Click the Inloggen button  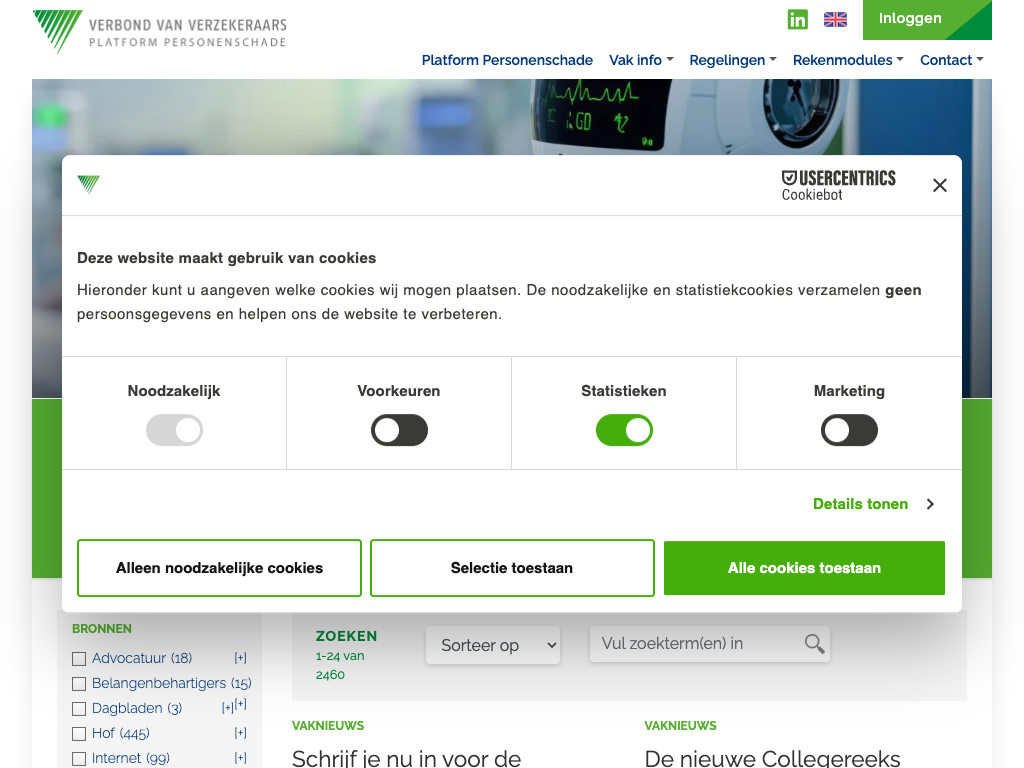coord(927,20)
